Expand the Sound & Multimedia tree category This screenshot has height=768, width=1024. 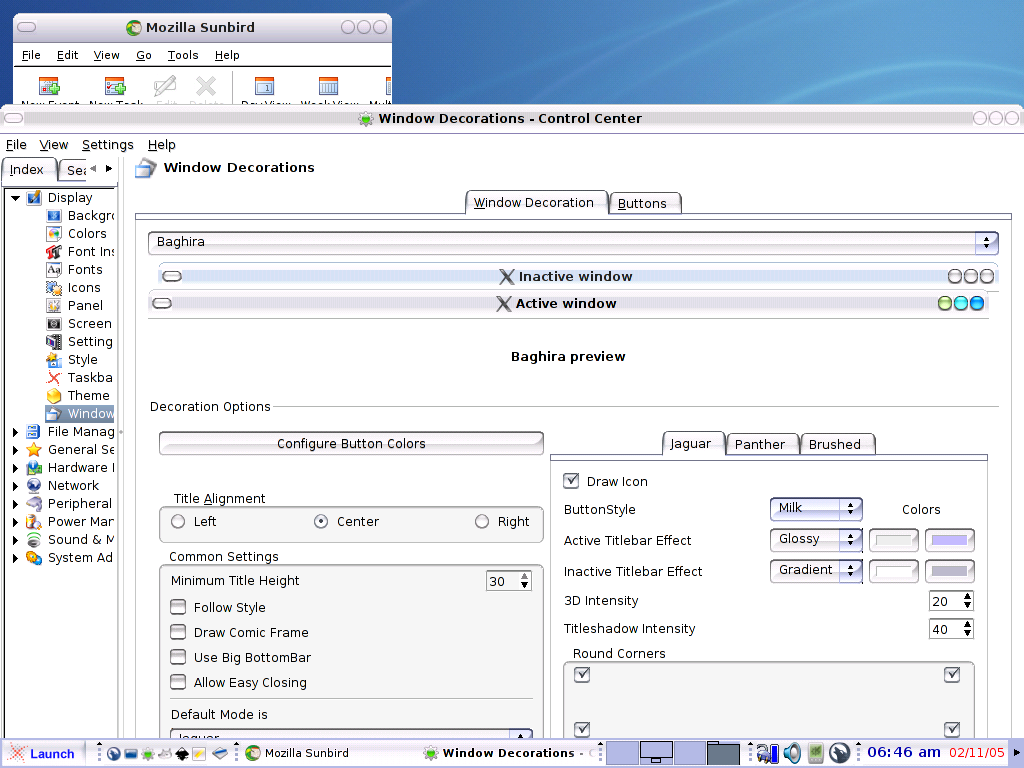tap(16, 540)
